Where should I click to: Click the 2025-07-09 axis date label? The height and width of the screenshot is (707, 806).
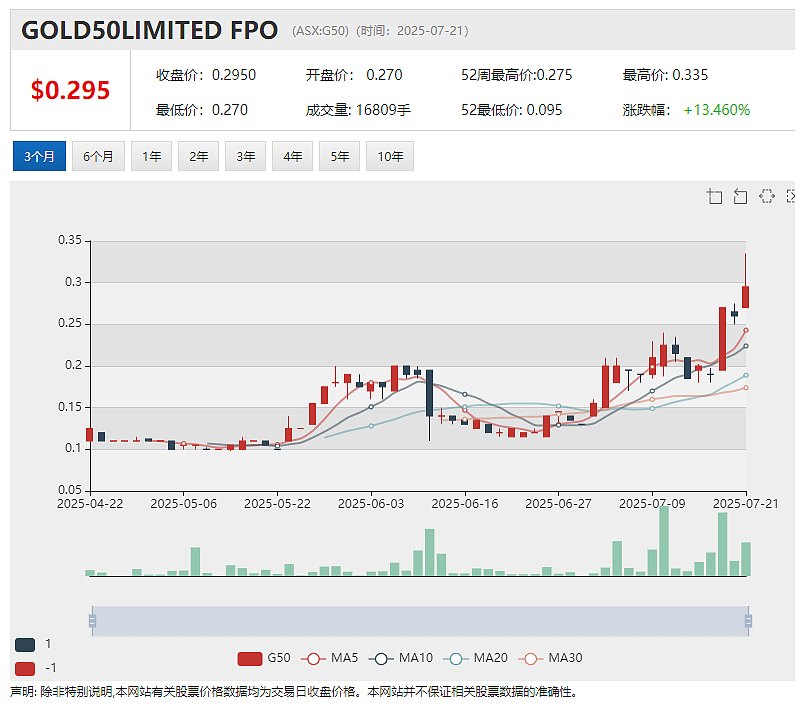click(x=652, y=504)
